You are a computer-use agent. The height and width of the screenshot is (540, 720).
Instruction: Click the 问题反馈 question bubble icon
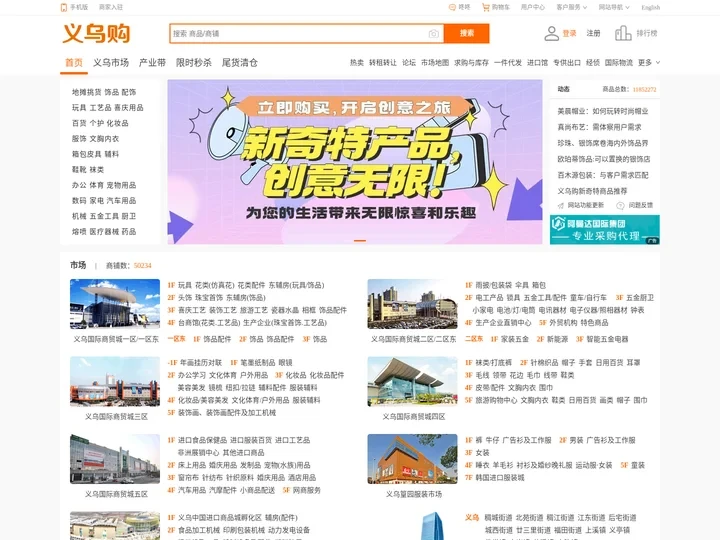click(620, 205)
